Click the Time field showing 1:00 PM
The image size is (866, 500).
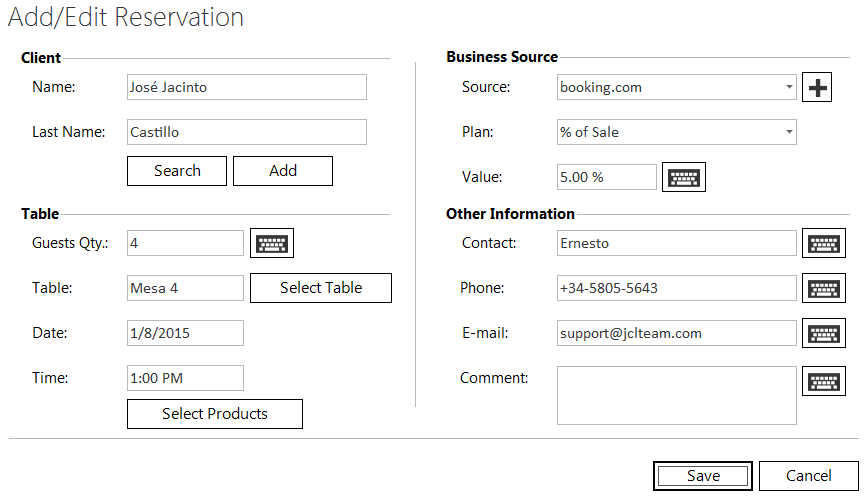185,378
